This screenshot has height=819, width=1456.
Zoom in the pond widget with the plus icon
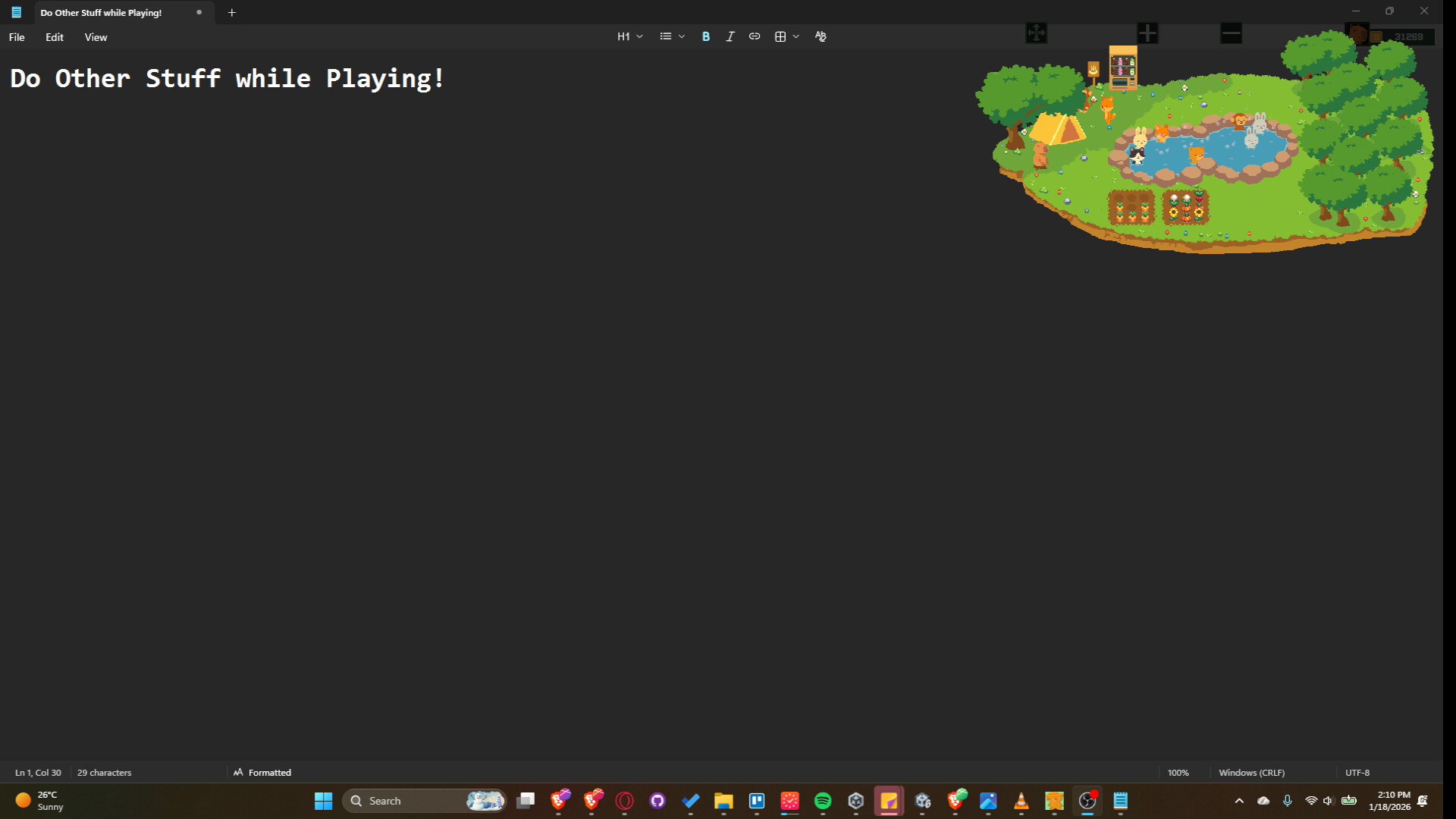[1147, 33]
